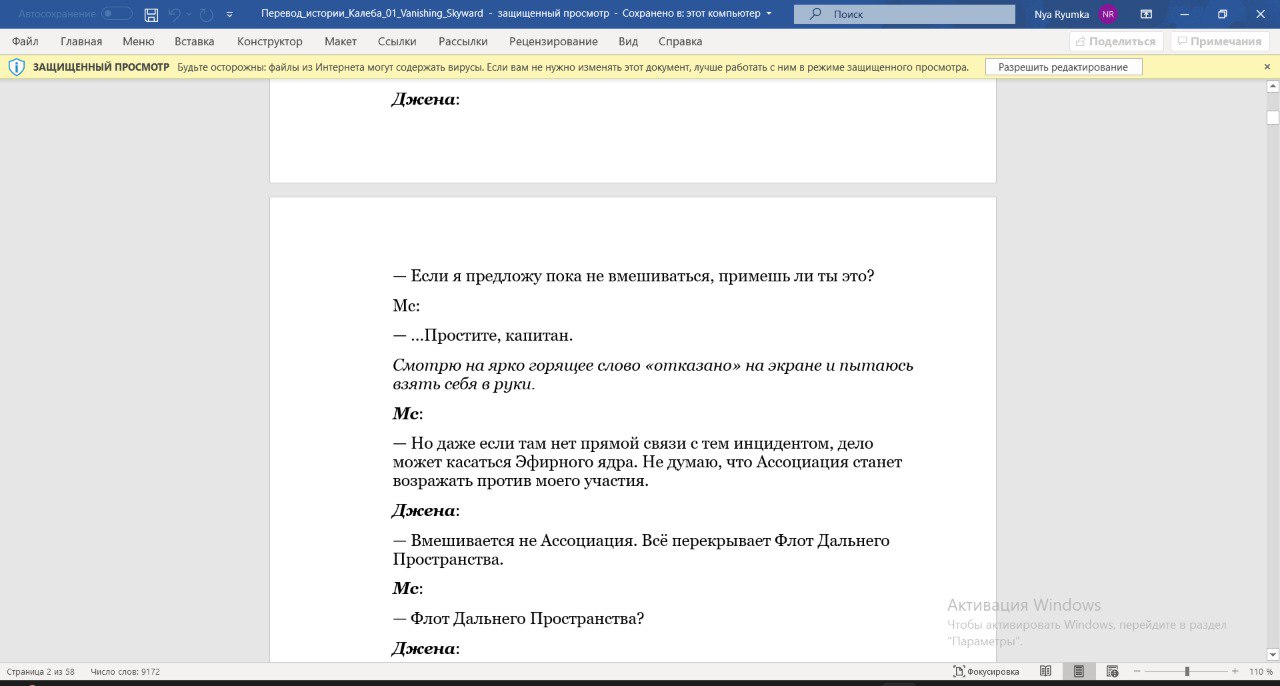Toggle the Автосохранение switch
The width and height of the screenshot is (1280, 686).
(x=117, y=14)
